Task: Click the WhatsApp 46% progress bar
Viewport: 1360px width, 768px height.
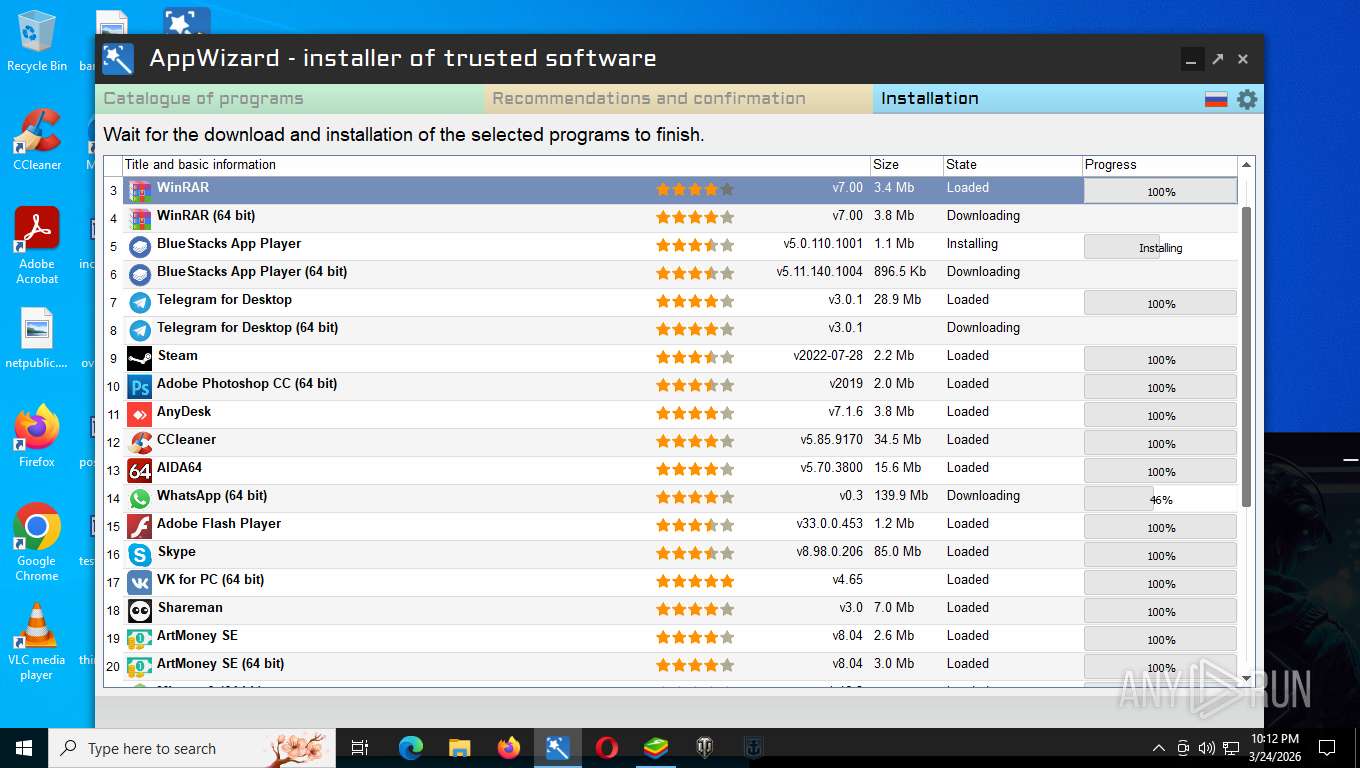Action: 1160,499
